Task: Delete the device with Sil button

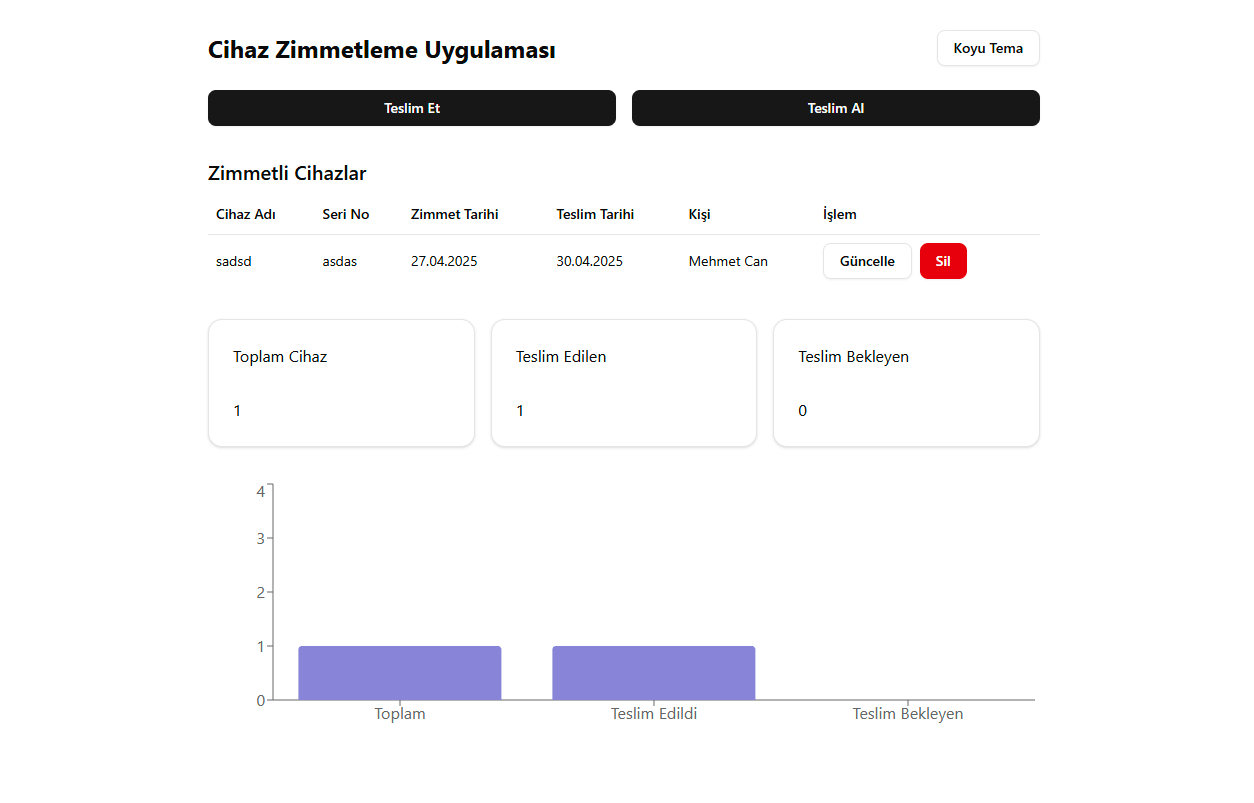Action: (942, 261)
